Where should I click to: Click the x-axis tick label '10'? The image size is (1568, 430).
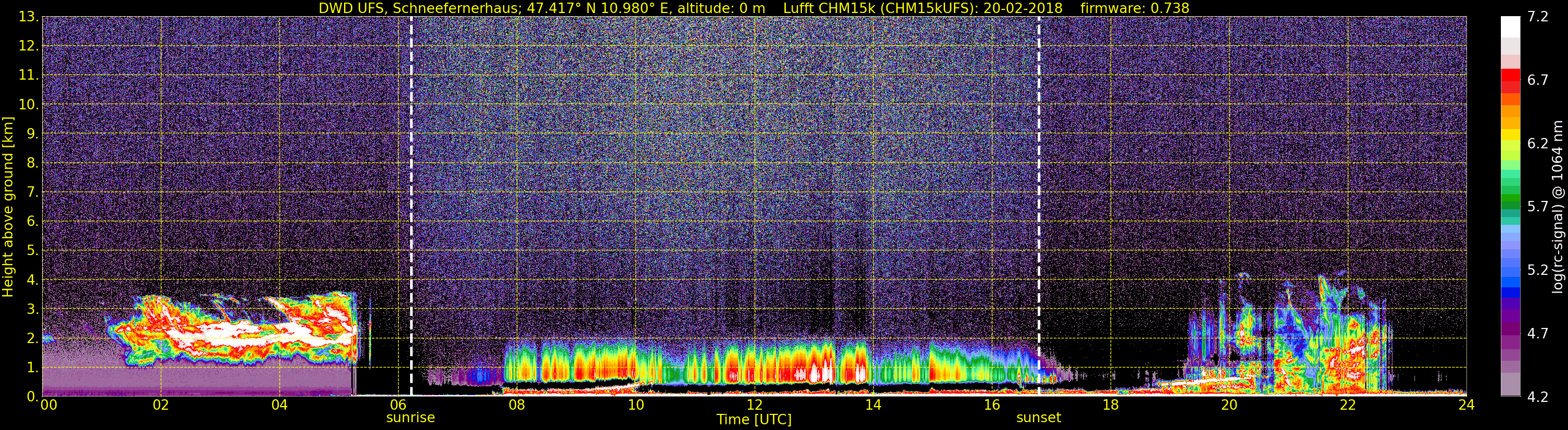pos(635,405)
